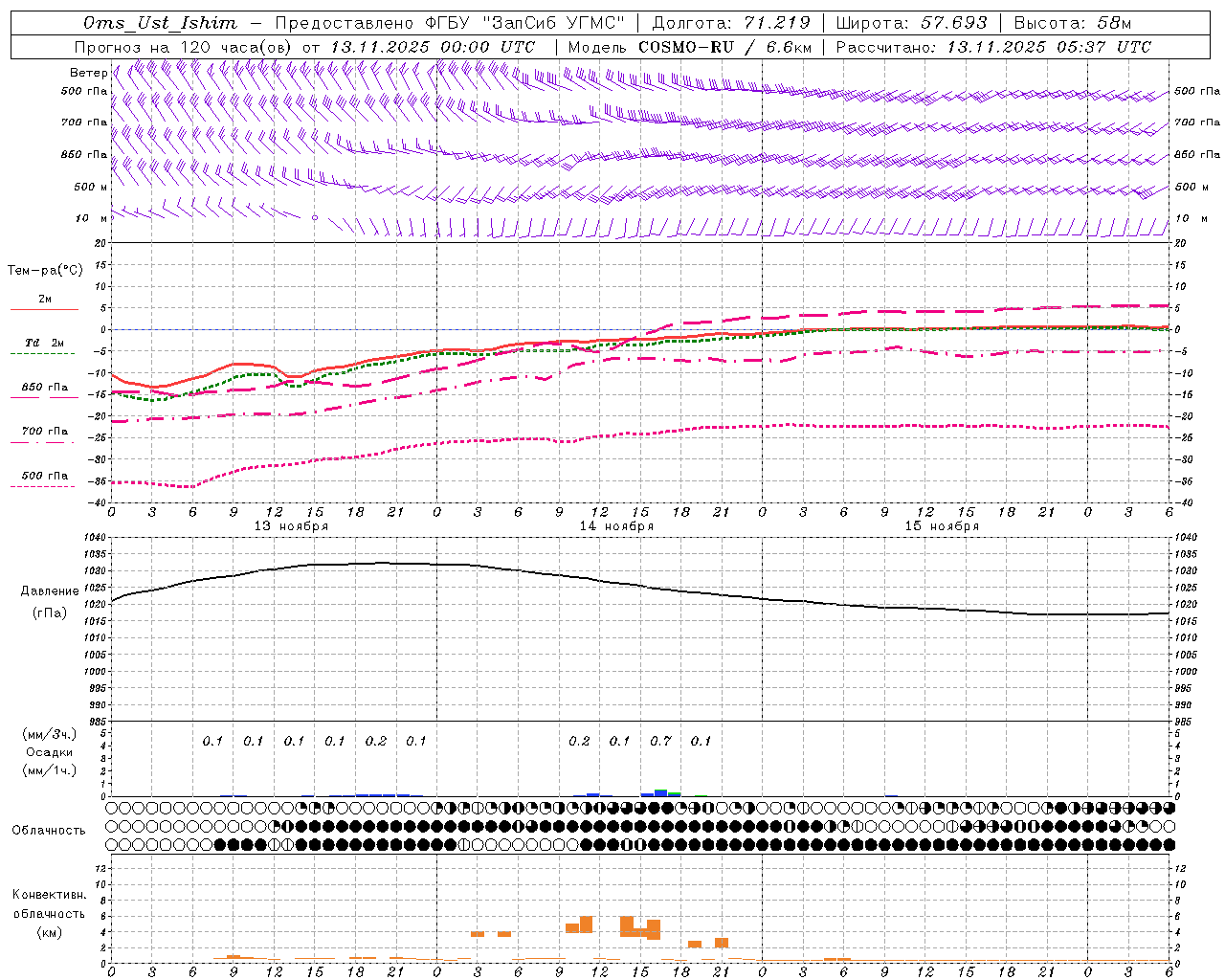
Task: Click the Давление pressure panel label
Action: (x=50, y=591)
